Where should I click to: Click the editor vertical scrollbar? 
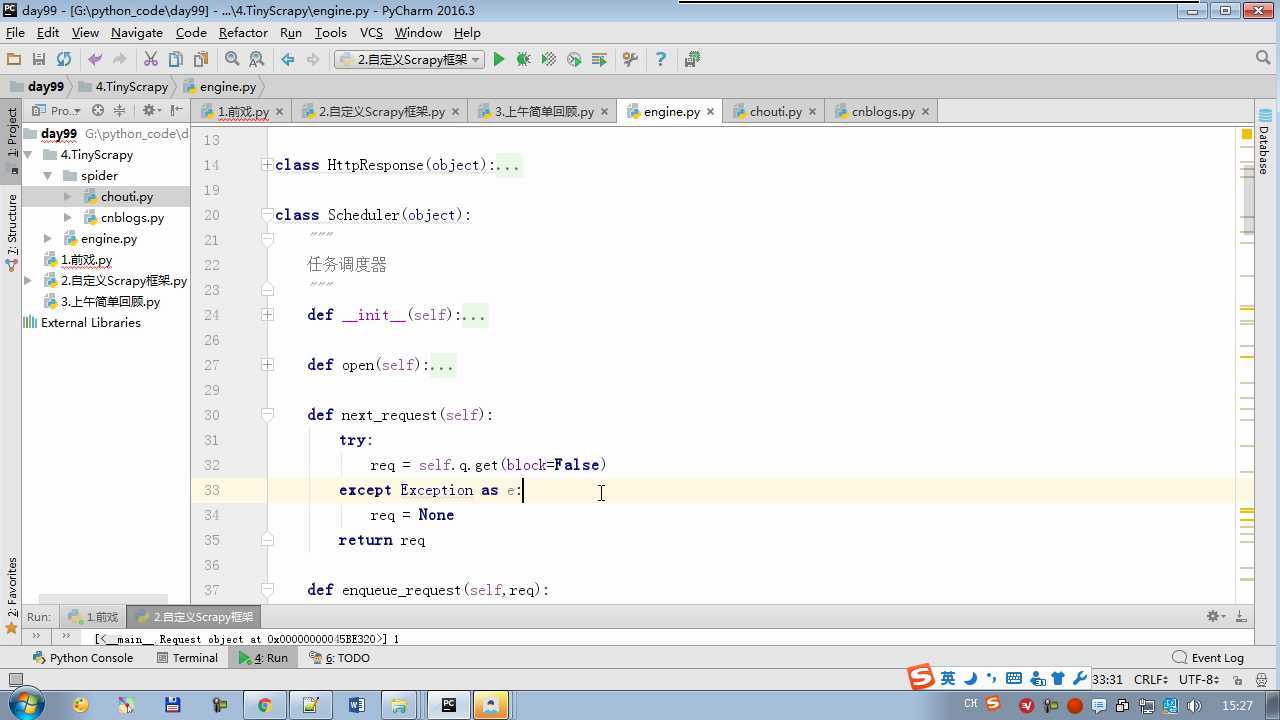[1248, 200]
